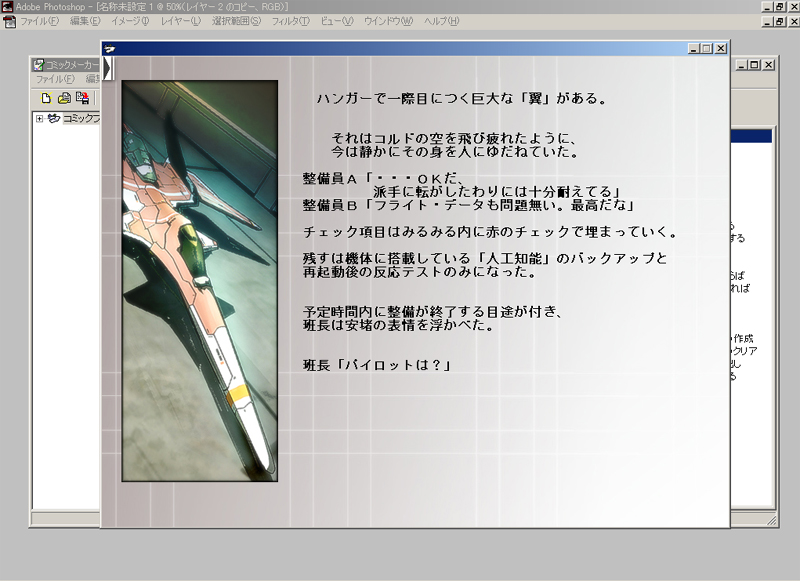Open the ヘルプ(H) menu
Screen dimensions: 800x581
pyautogui.click(x=441, y=21)
